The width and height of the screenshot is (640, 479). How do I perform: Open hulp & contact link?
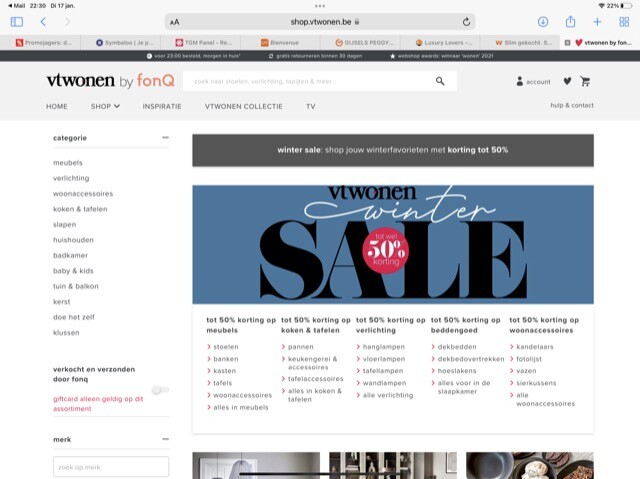572,105
